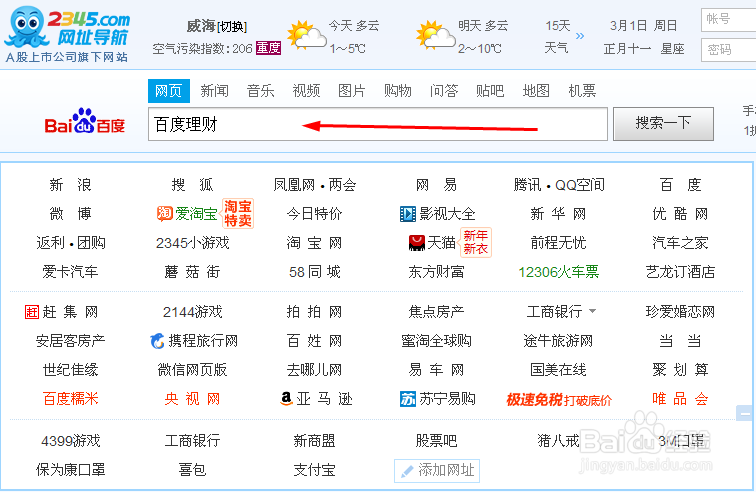Click the 添加网址 button

pyautogui.click(x=437, y=470)
